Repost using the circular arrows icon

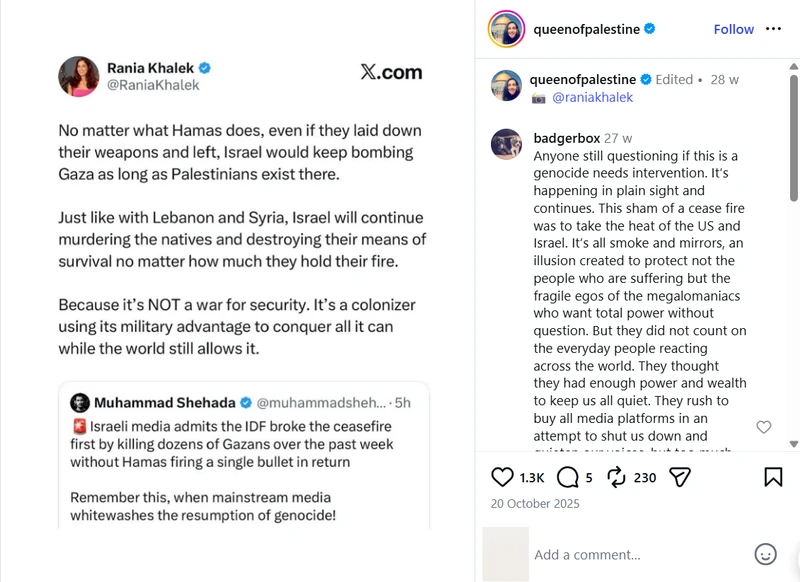point(616,477)
